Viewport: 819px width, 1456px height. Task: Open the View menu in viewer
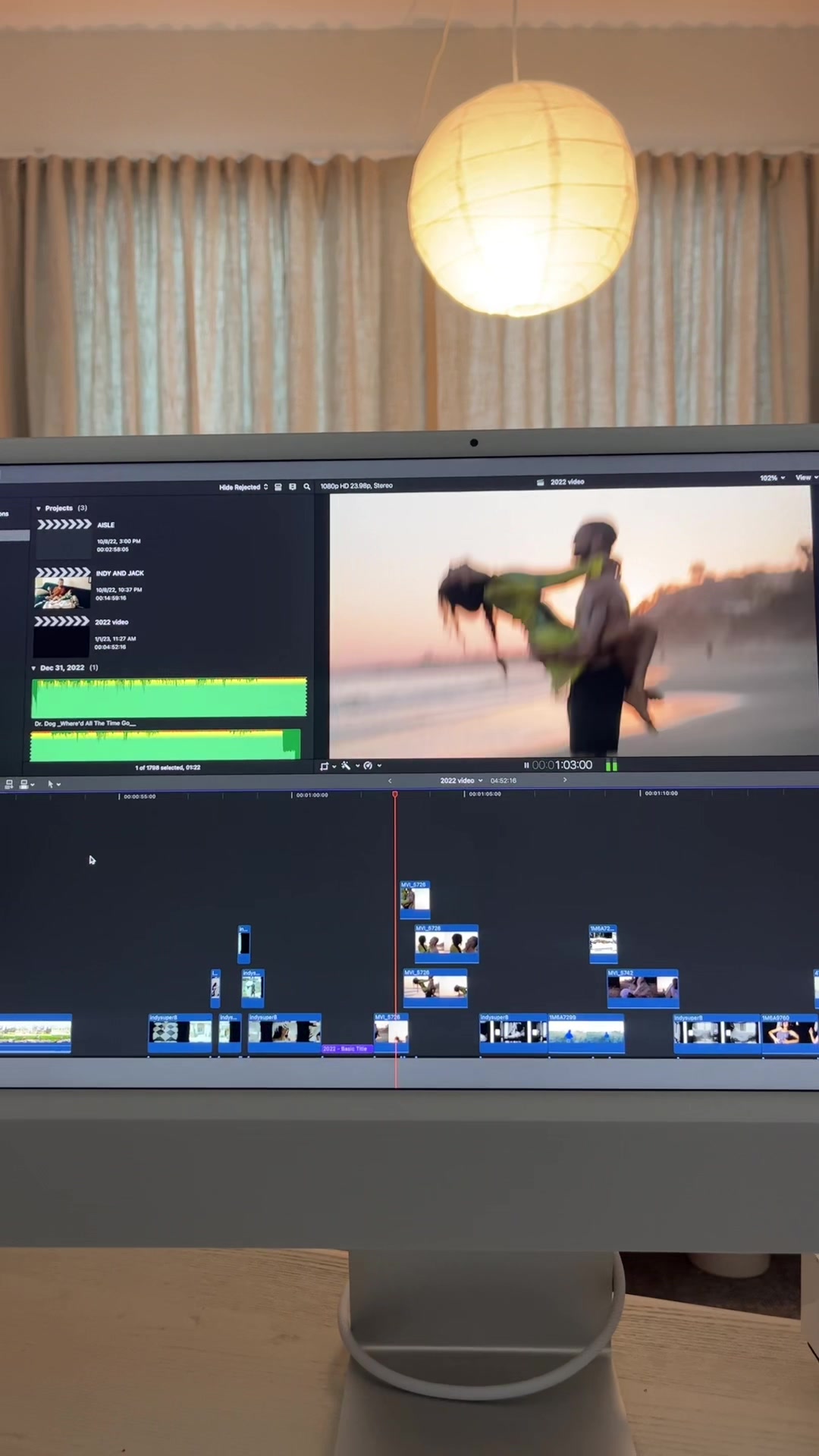click(805, 478)
